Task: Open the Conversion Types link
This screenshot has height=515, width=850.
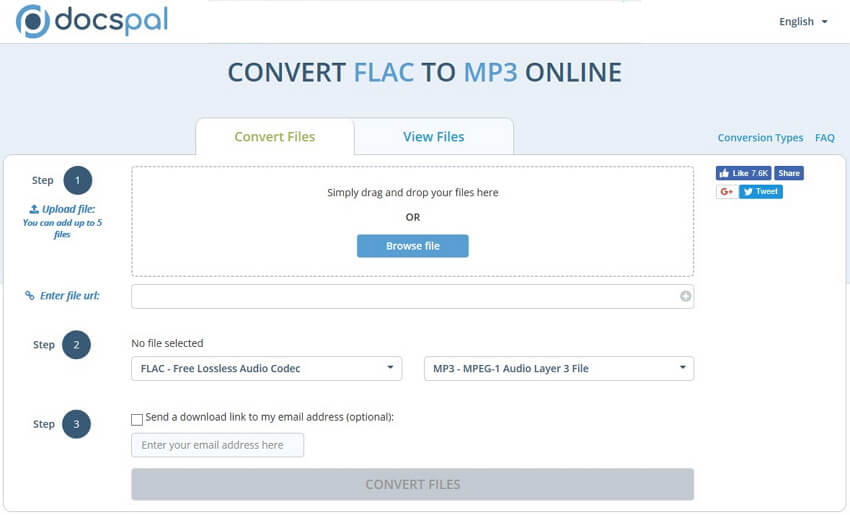Action: pyautogui.click(x=760, y=138)
